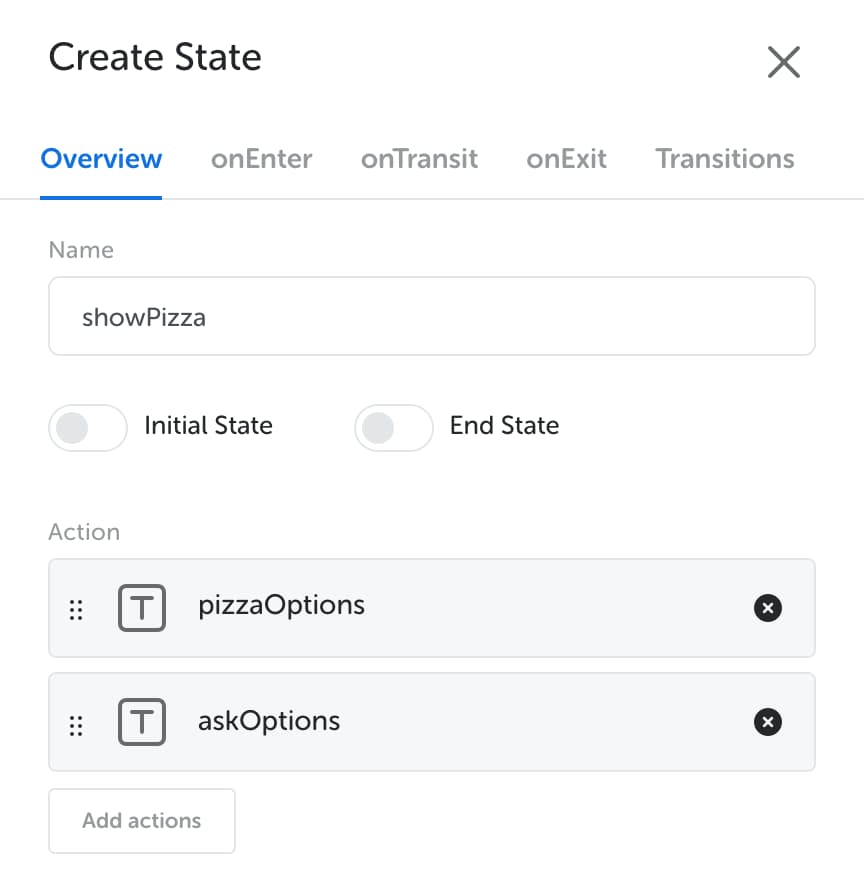Image resolution: width=864 pixels, height=886 pixels.
Task: Remove the pizzaOptions action
Action: (x=767, y=608)
